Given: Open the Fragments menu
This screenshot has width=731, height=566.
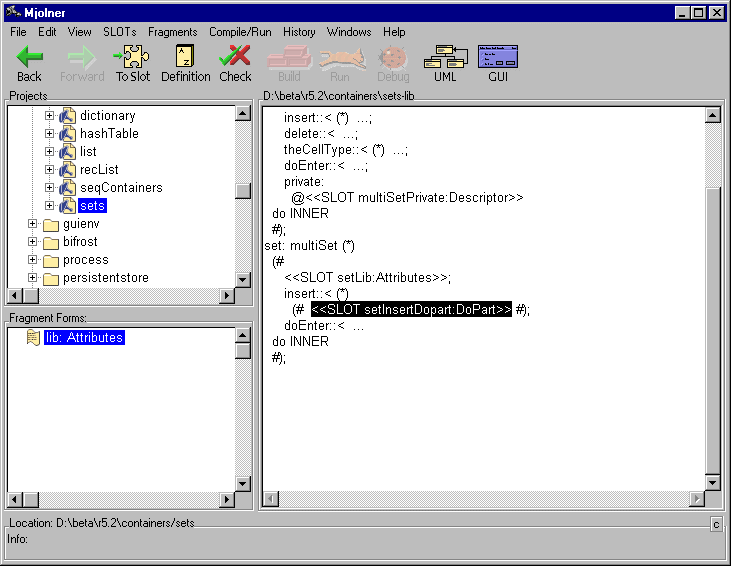Looking at the screenshot, I should (x=173, y=32).
